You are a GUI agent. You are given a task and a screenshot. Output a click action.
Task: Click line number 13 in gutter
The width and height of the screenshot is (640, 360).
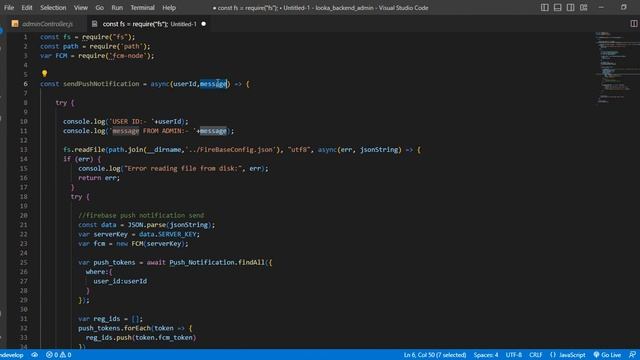[x=24, y=149]
